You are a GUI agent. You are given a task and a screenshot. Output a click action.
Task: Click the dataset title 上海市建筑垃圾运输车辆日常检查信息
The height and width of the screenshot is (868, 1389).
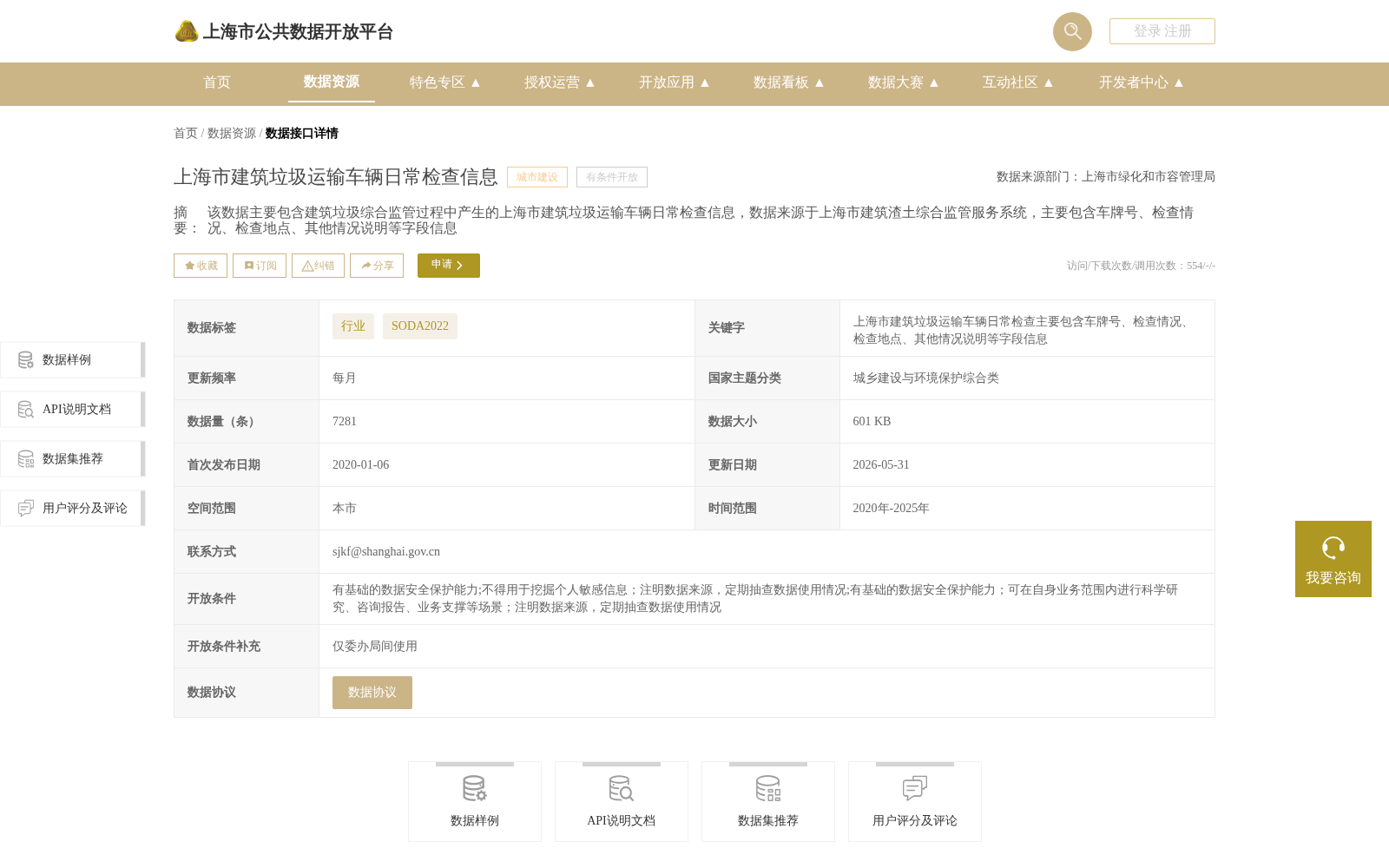click(336, 177)
